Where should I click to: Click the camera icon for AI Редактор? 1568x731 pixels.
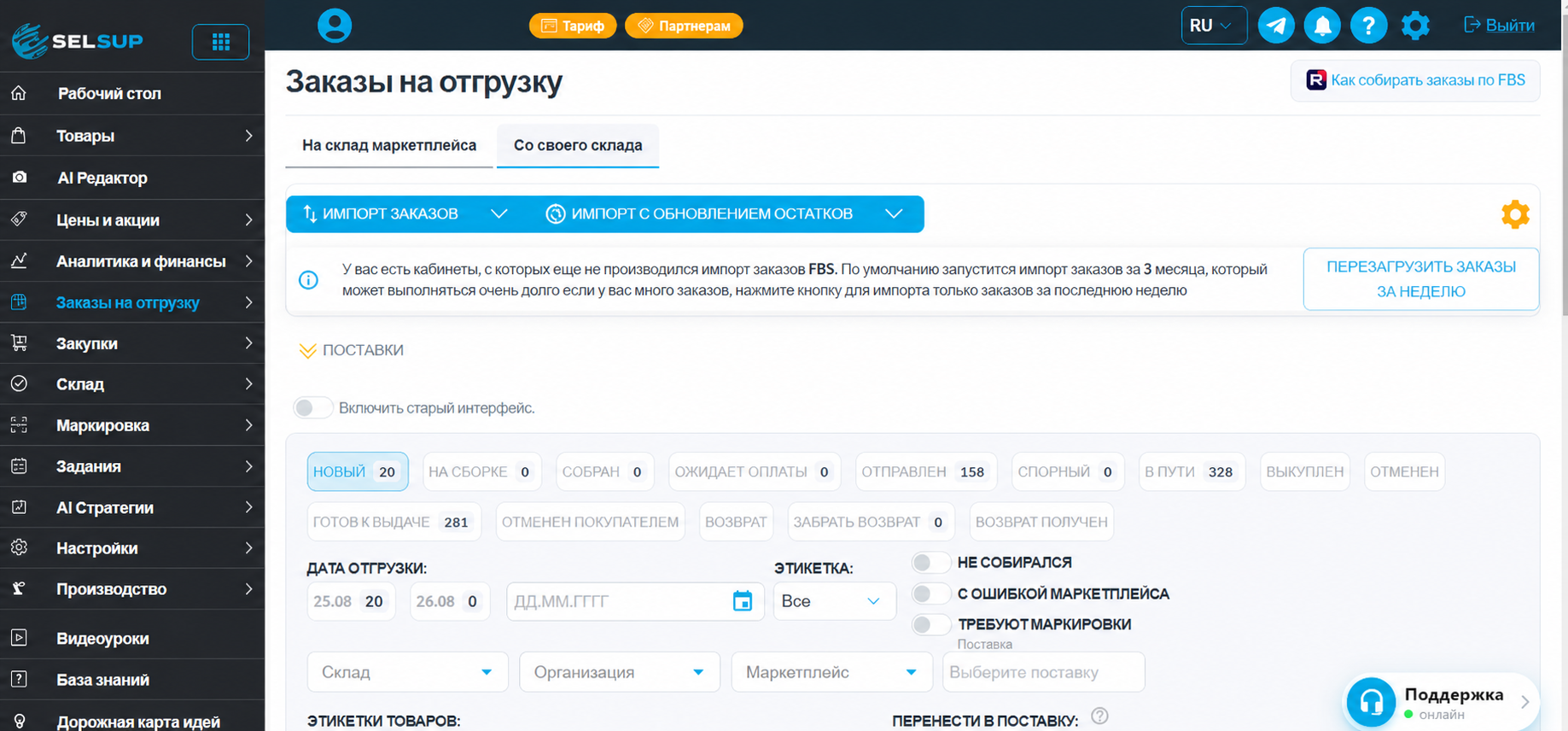[x=19, y=178]
